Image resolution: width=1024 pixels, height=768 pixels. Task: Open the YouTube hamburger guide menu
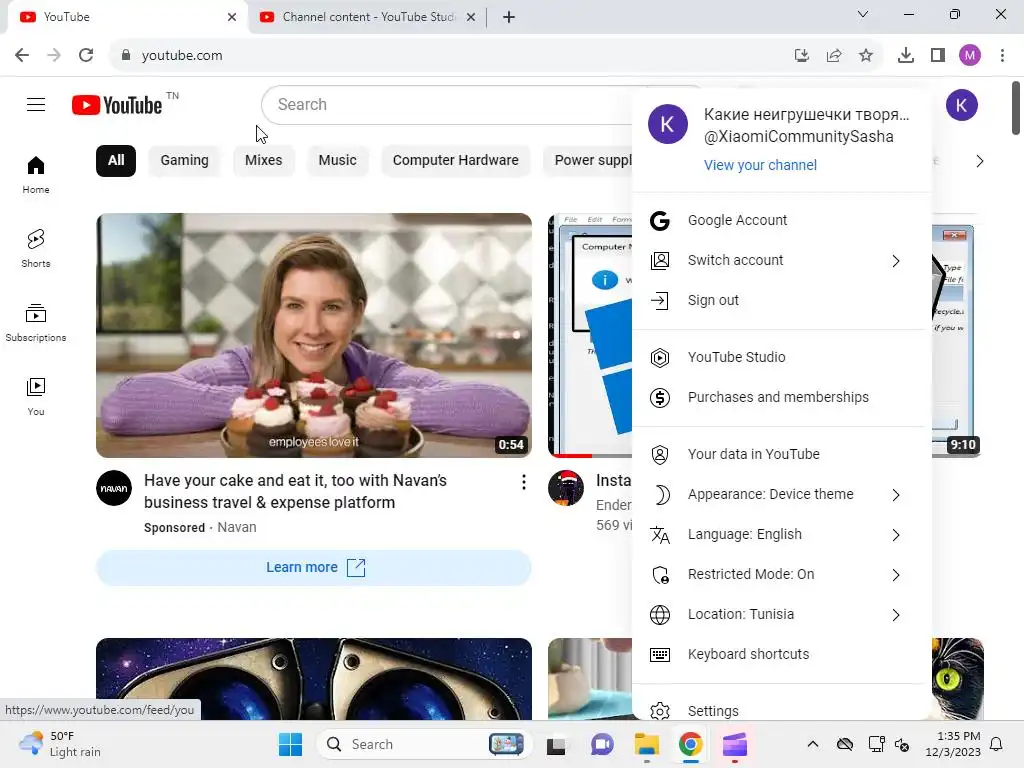pos(36,104)
